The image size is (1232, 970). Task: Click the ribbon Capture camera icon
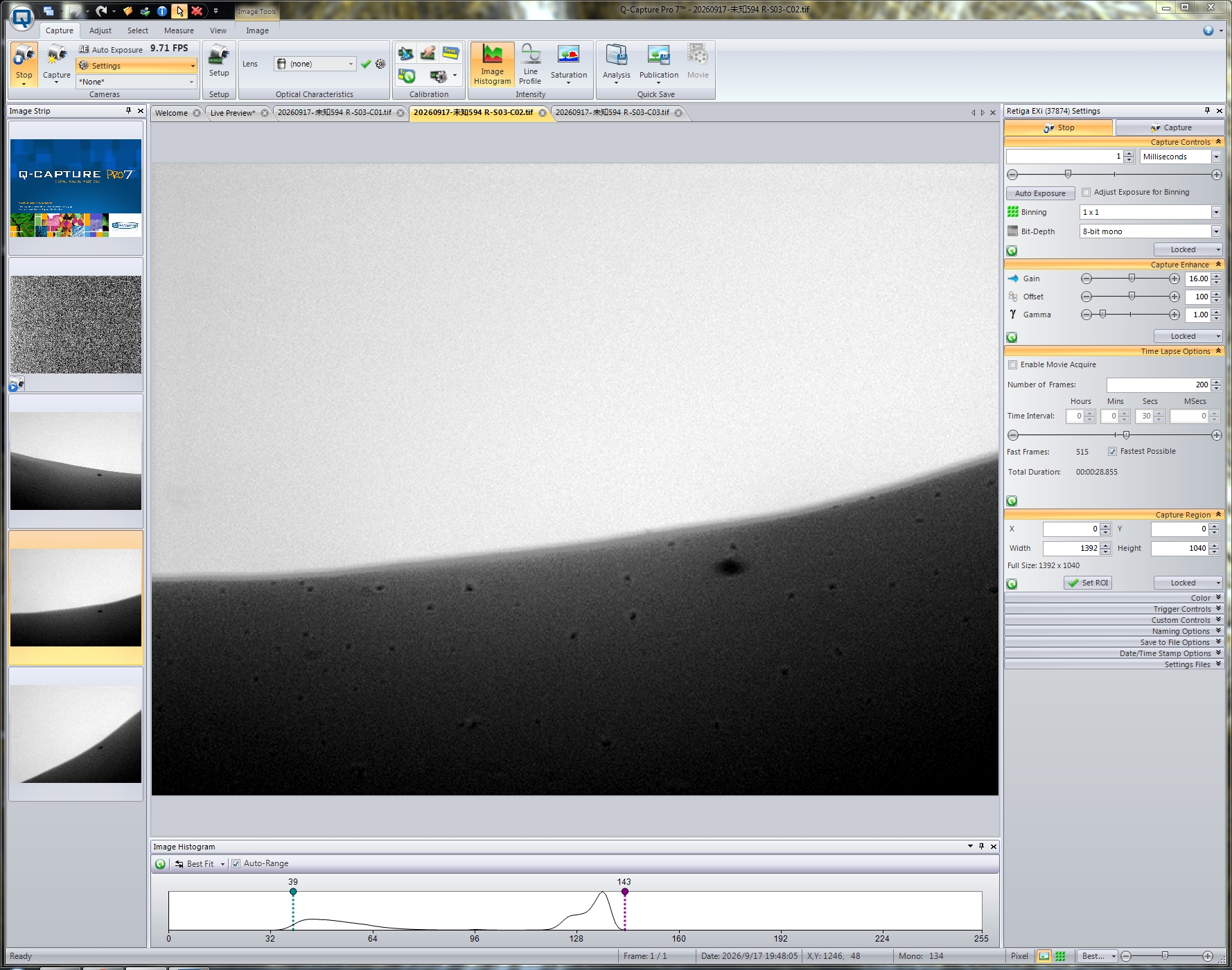(x=57, y=55)
